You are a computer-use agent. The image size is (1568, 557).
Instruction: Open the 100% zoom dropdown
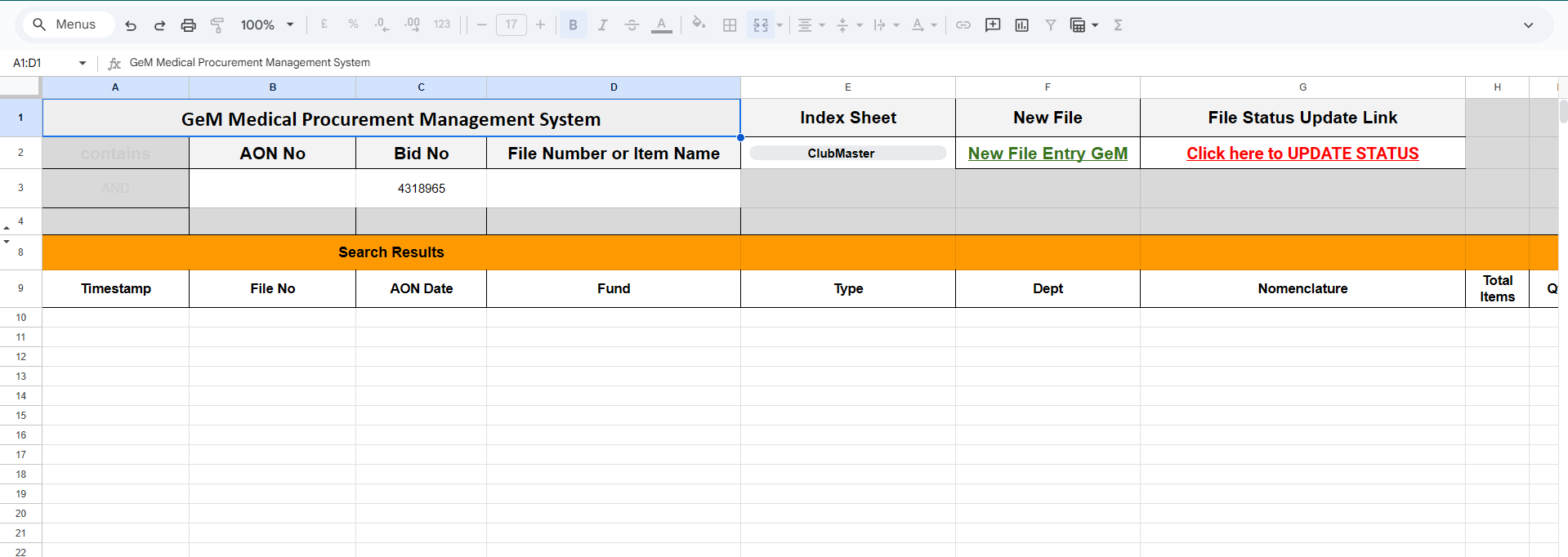click(x=267, y=25)
